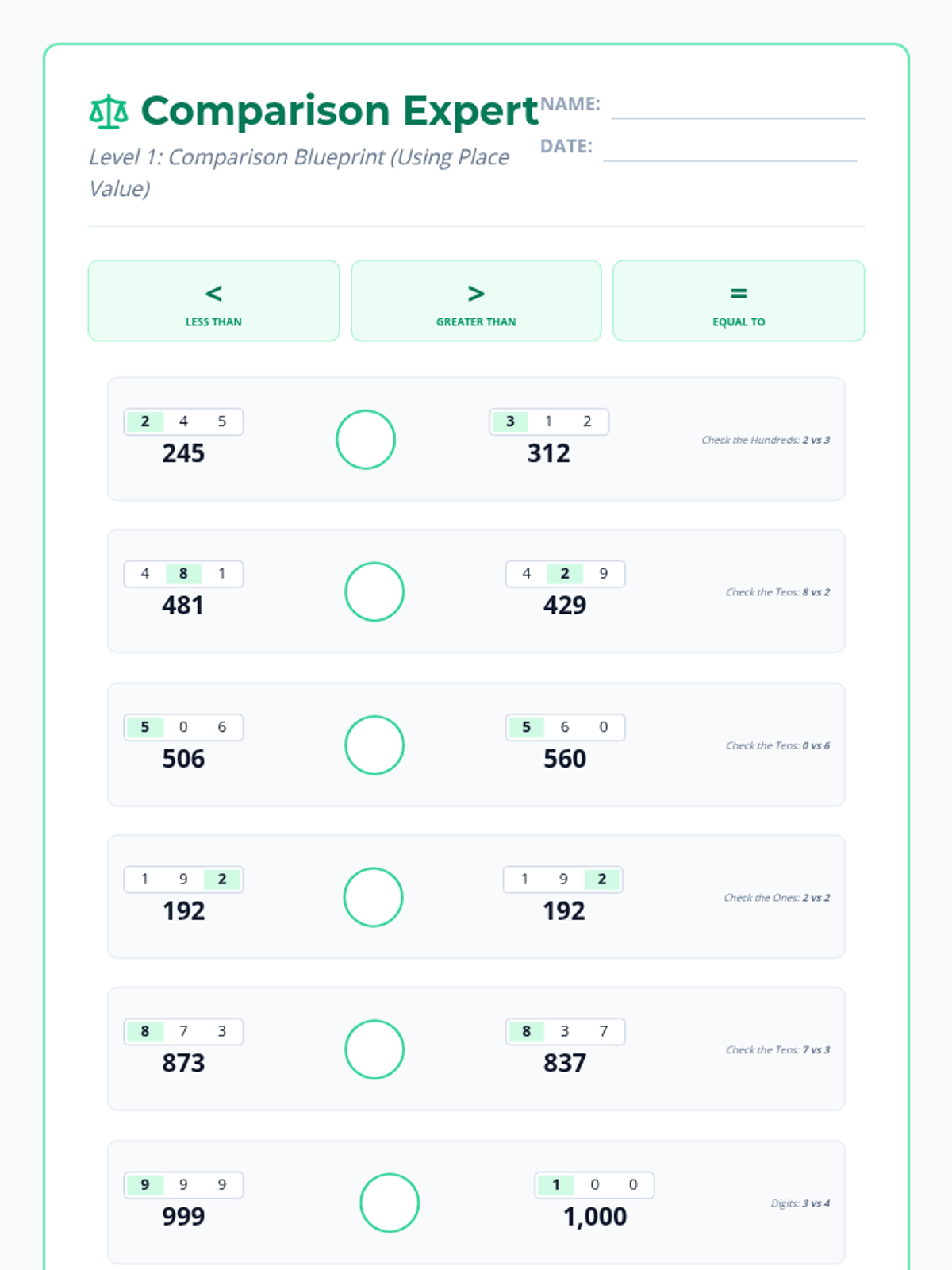Click highlighted hundreds digit 3 above 312
The height and width of the screenshot is (1270, 952).
tap(510, 421)
